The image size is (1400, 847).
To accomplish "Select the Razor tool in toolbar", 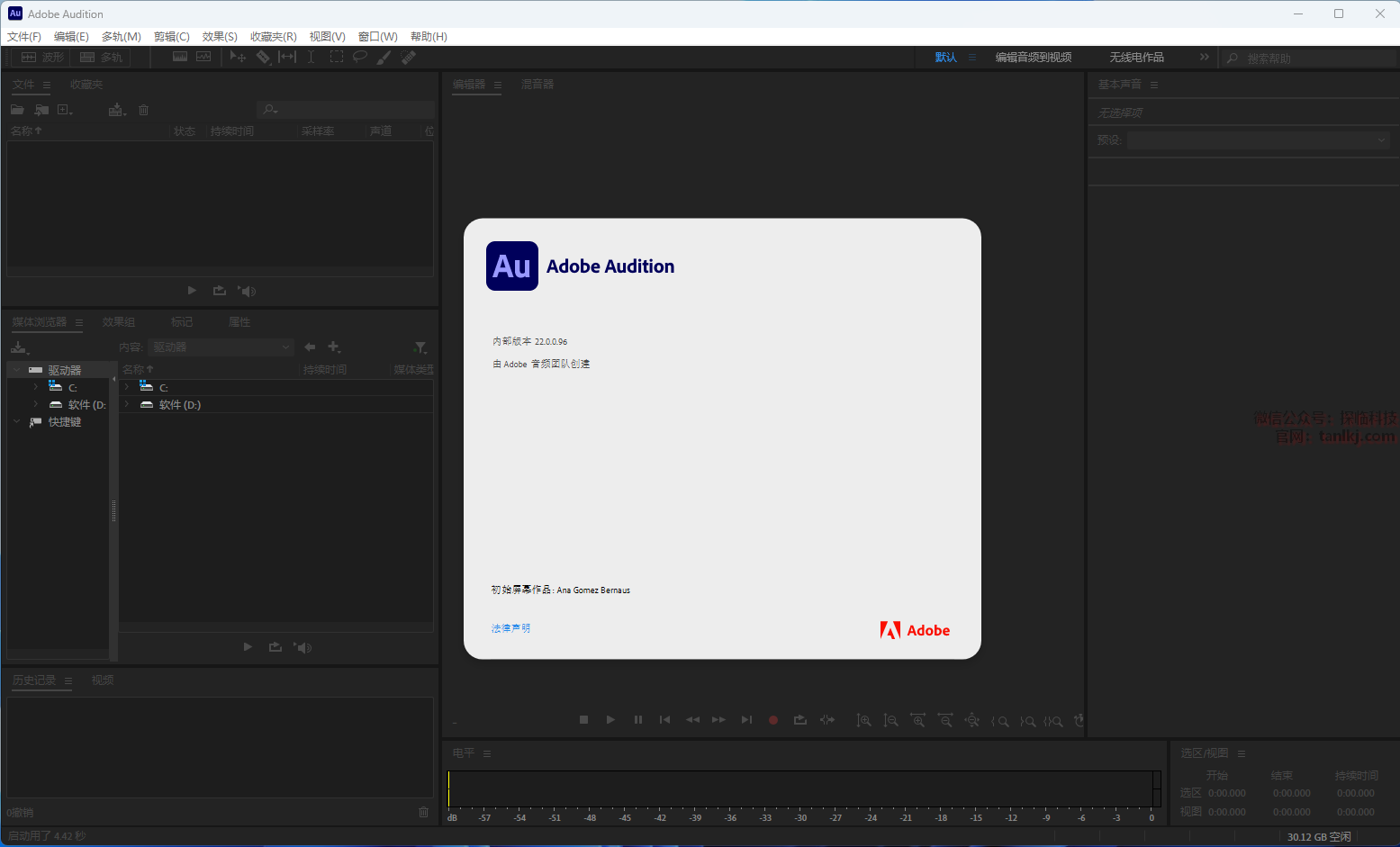I will [263, 57].
